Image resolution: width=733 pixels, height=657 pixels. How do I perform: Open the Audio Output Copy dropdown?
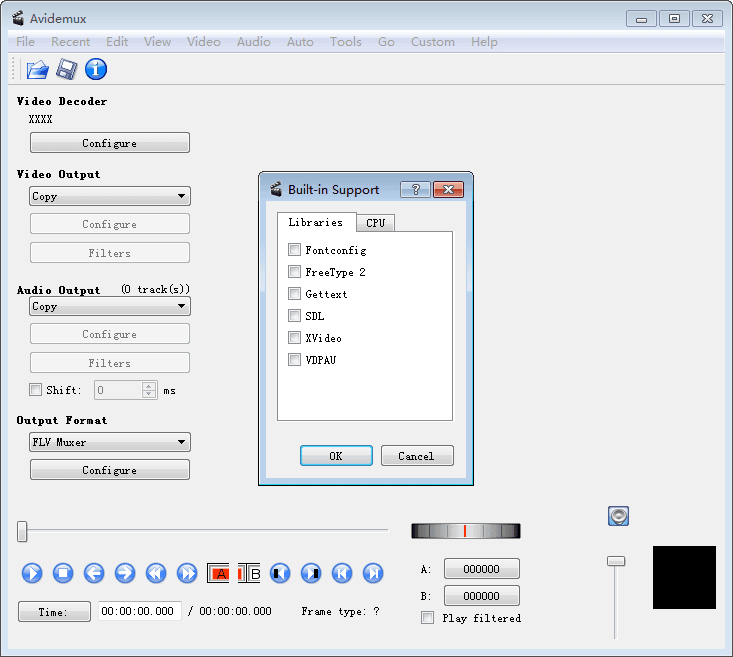[110, 306]
